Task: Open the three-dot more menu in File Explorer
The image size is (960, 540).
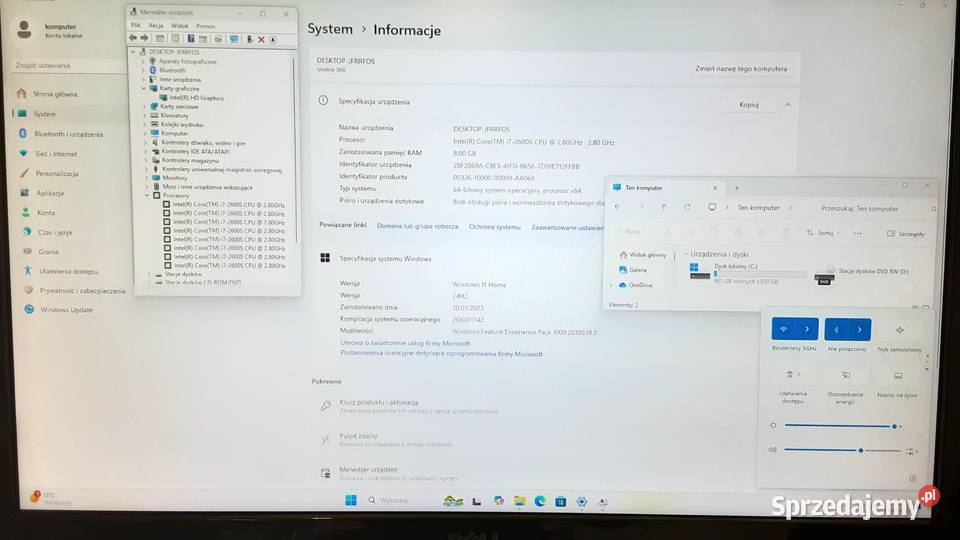Action: click(857, 233)
